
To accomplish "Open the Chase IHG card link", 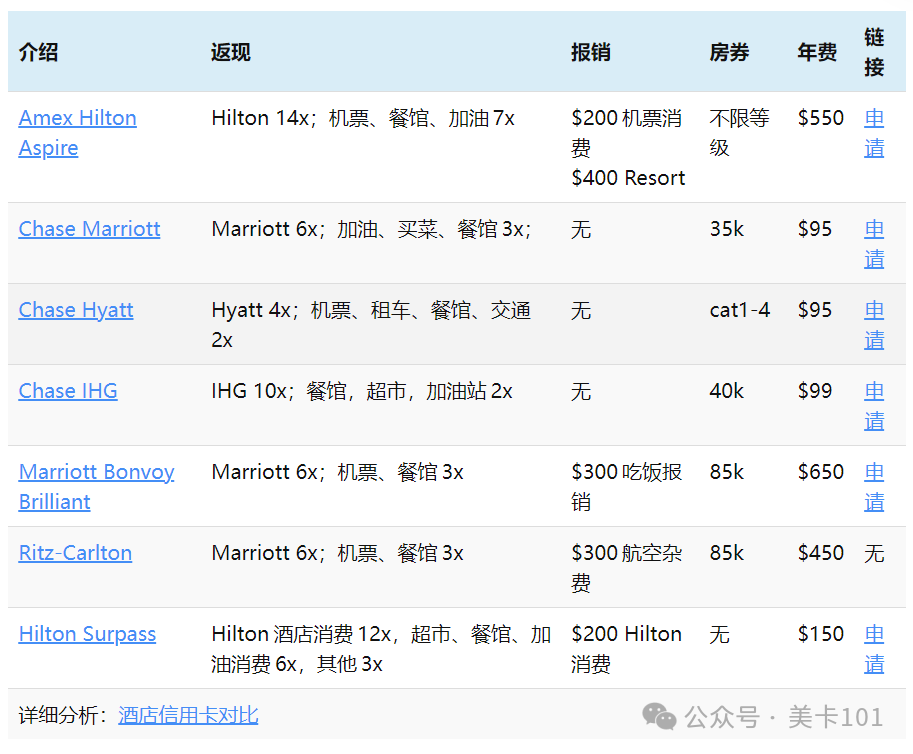I will 68,391.
